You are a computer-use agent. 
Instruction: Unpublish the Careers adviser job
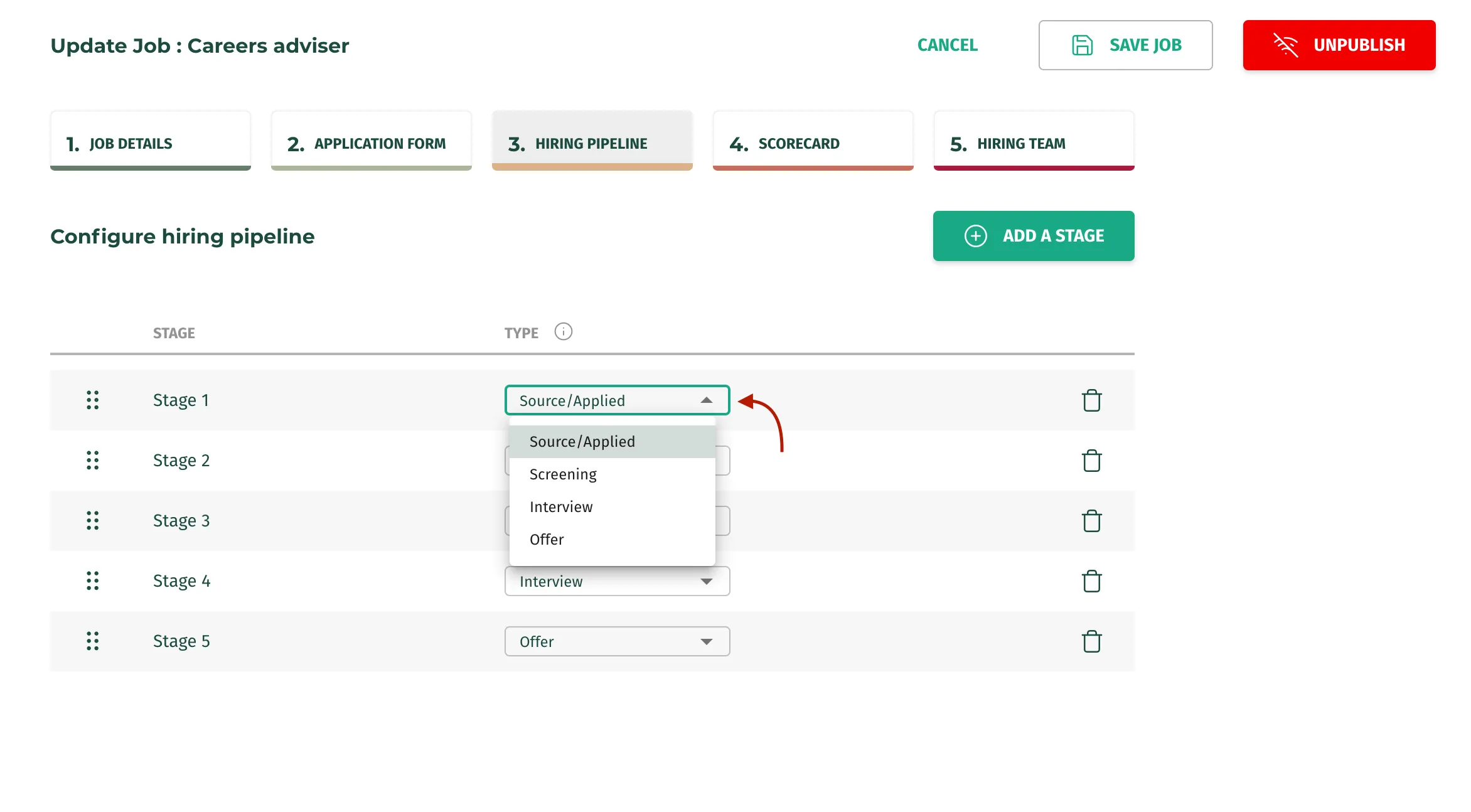click(x=1339, y=45)
